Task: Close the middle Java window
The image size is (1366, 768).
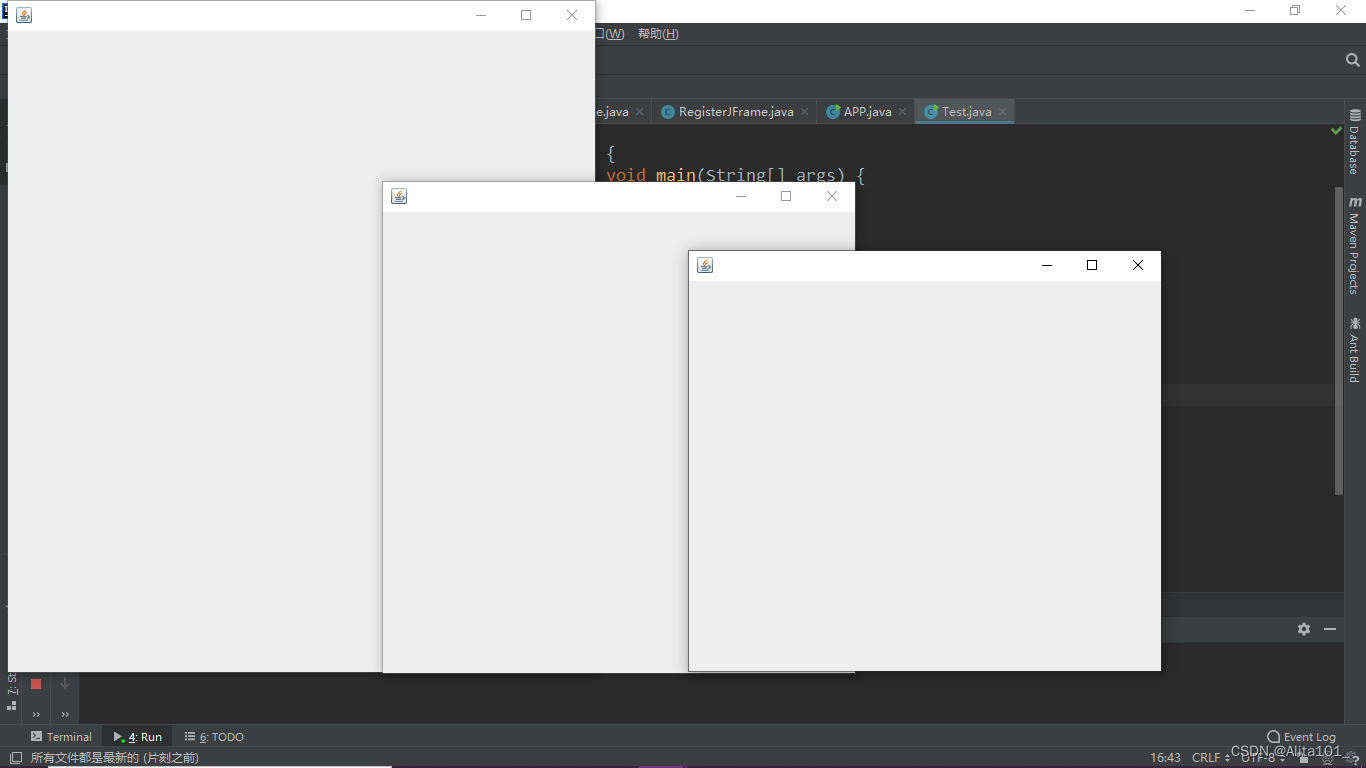Action: pos(831,196)
